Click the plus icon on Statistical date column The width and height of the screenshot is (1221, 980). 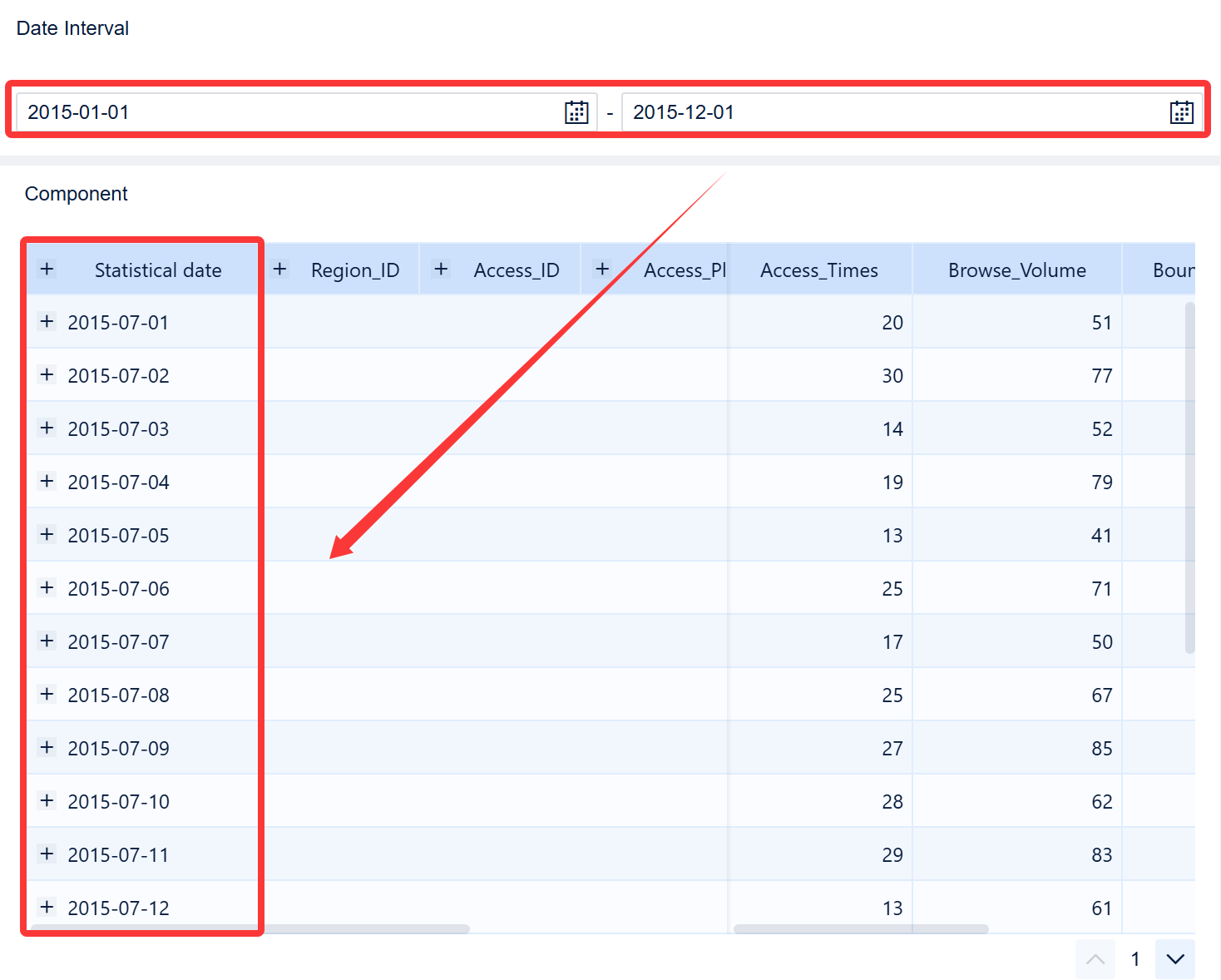click(x=47, y=269)
